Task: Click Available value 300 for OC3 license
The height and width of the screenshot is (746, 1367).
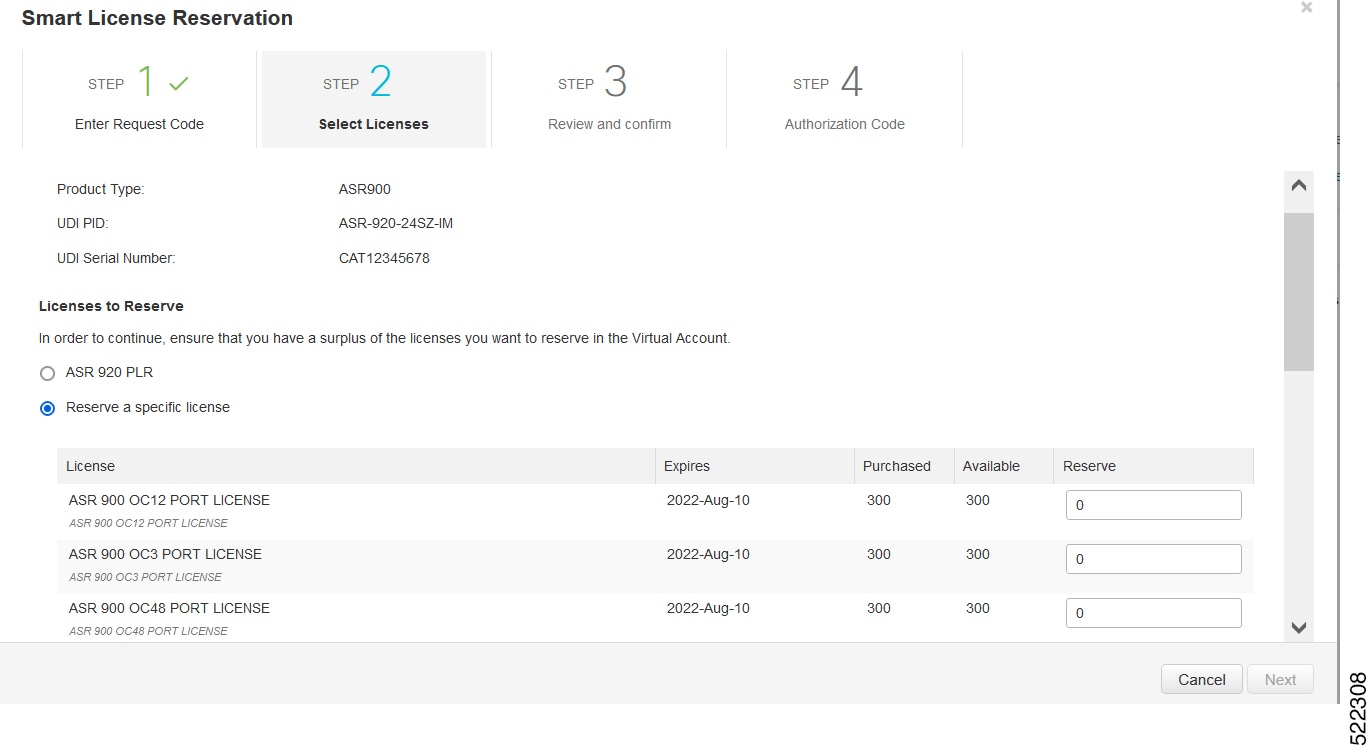Action: [x=978, y=554]
